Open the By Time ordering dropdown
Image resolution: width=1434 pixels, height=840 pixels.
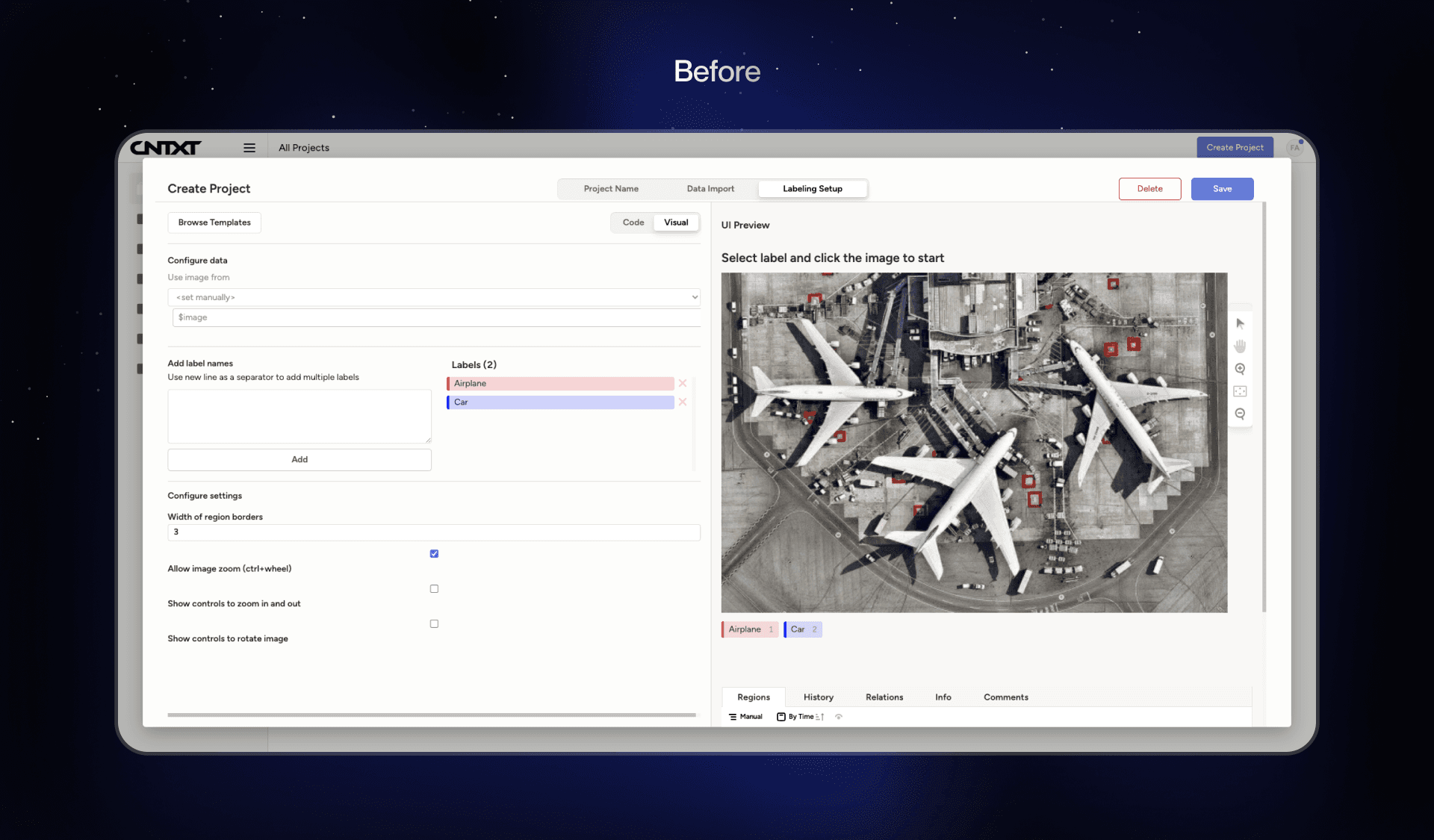799,717
